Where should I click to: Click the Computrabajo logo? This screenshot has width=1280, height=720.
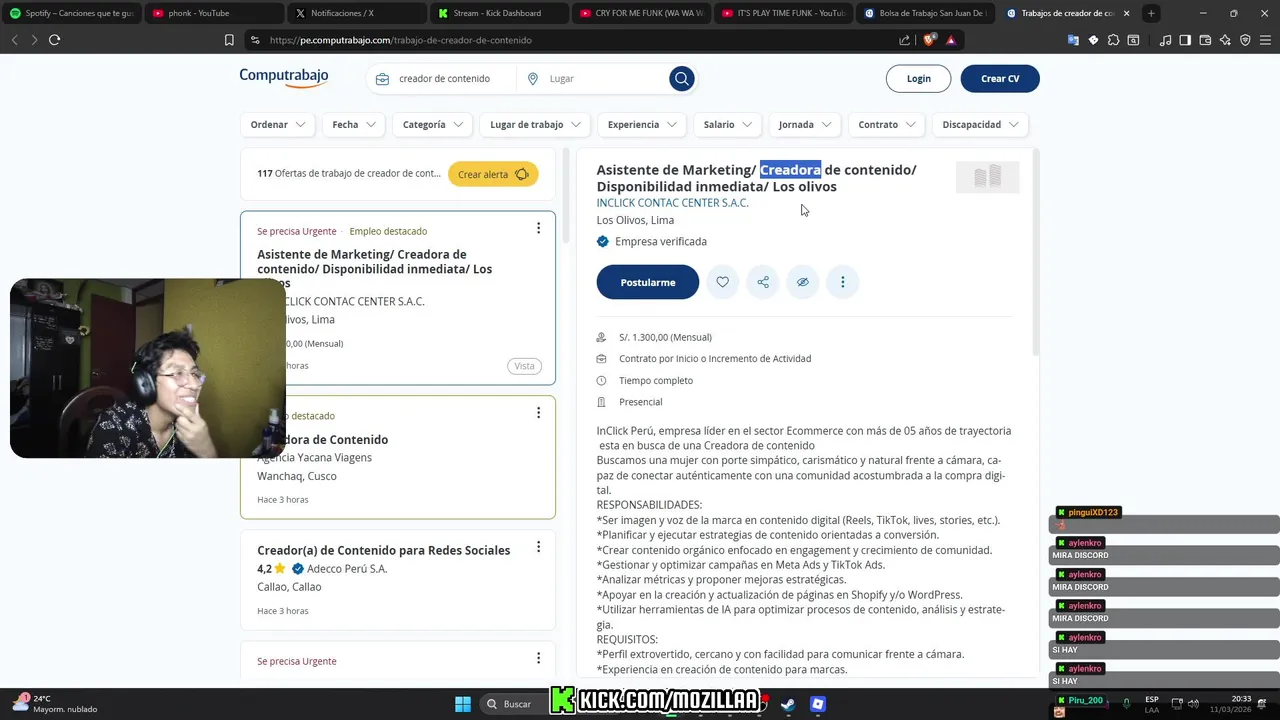(284, 77)
